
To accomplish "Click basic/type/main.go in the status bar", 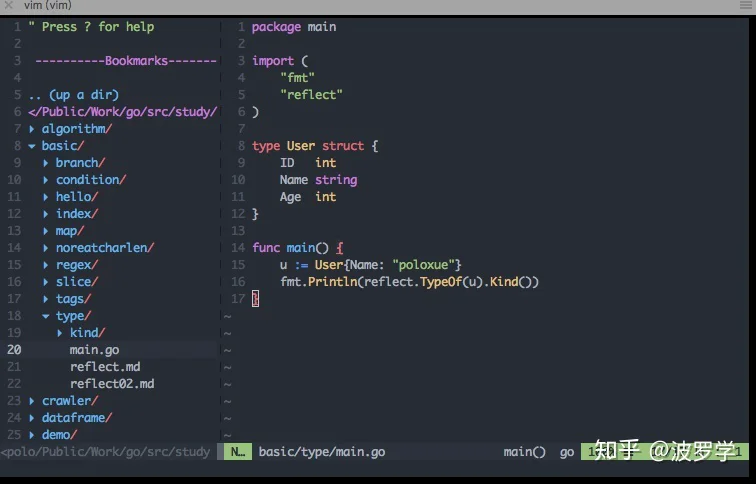I will coord(322,452).
